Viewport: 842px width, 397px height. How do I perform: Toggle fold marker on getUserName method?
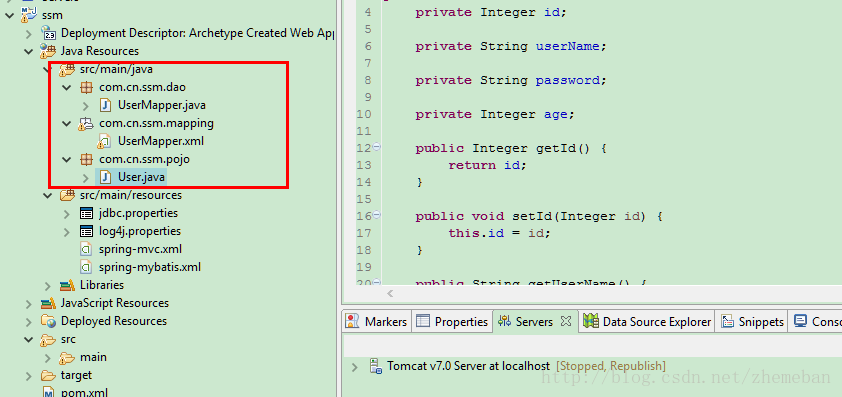(x=376, y=282)
